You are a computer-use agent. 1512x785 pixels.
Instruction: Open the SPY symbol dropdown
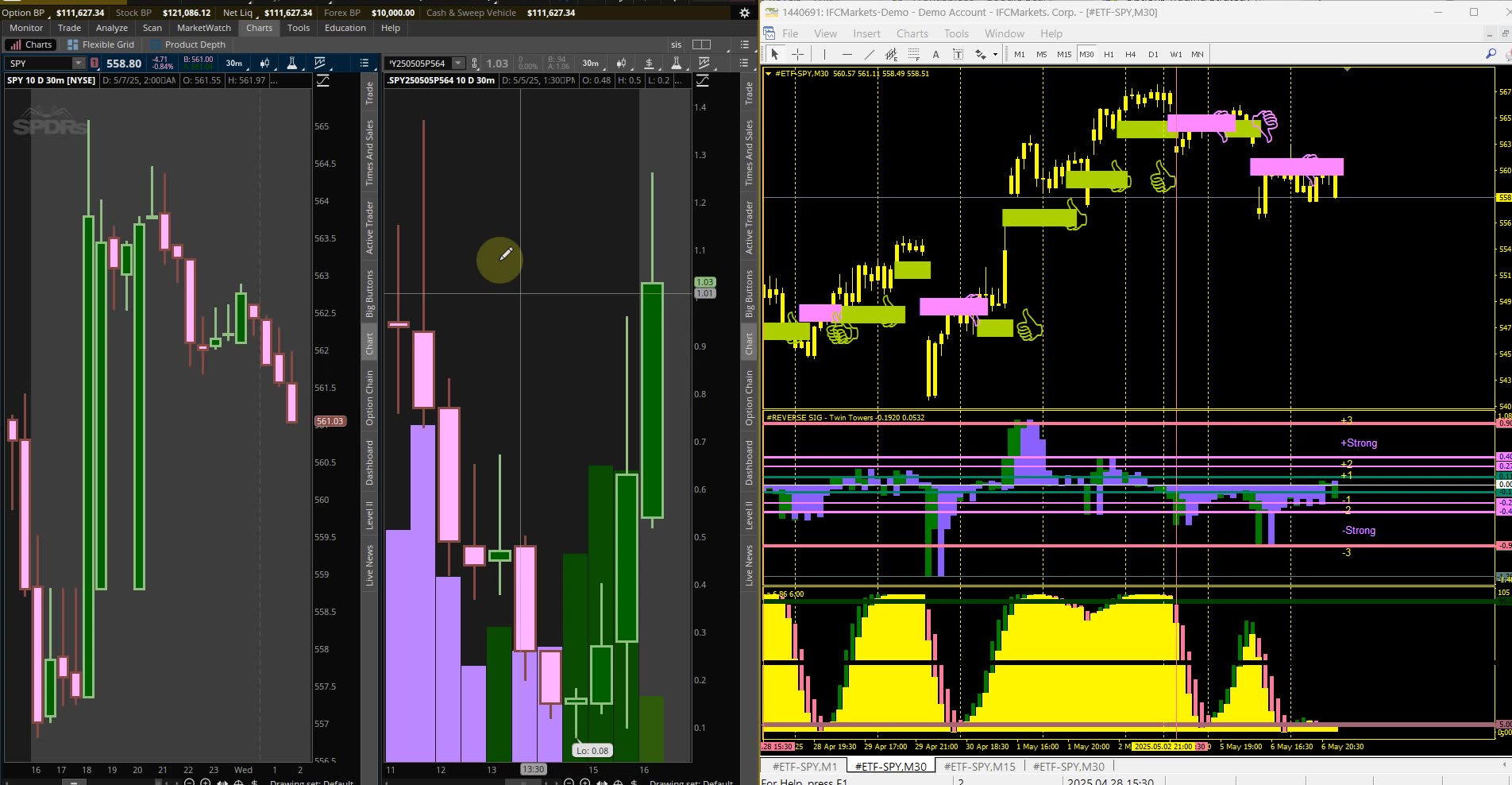78,63
